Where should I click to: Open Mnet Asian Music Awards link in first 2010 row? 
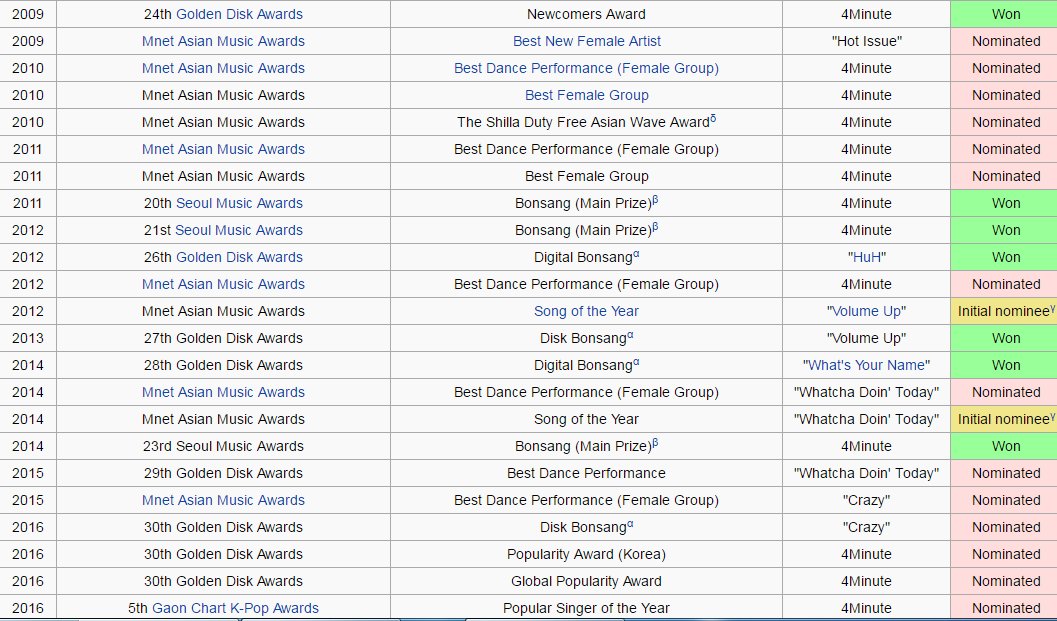(x=223, y=68)
